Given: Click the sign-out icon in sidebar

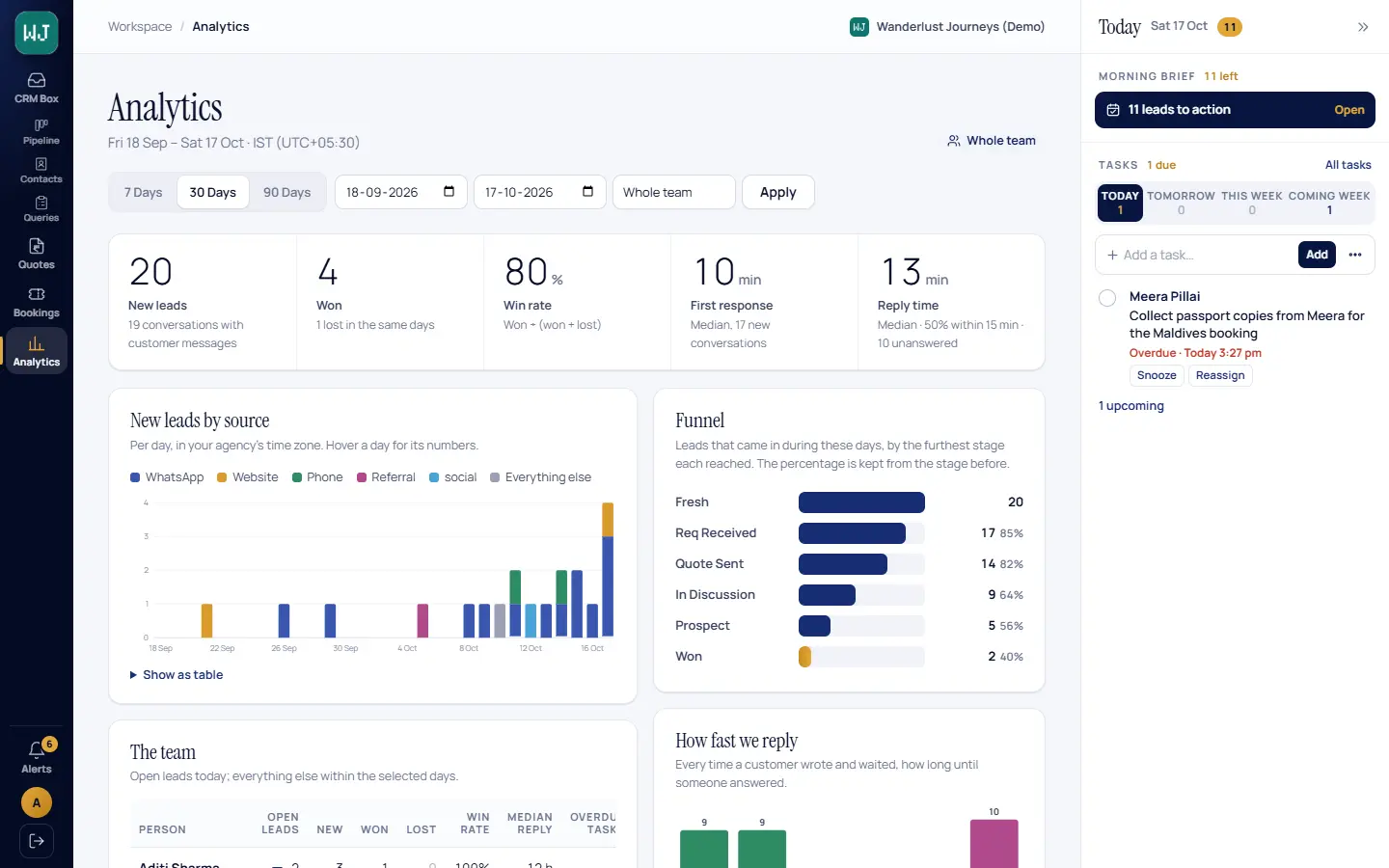Looking at the screenshot, I should (37, 841).
